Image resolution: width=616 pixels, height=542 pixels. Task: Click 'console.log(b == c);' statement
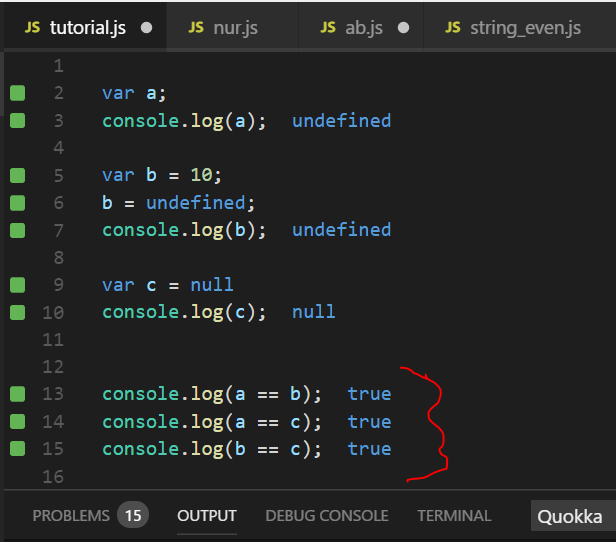(x=212, y=449)
